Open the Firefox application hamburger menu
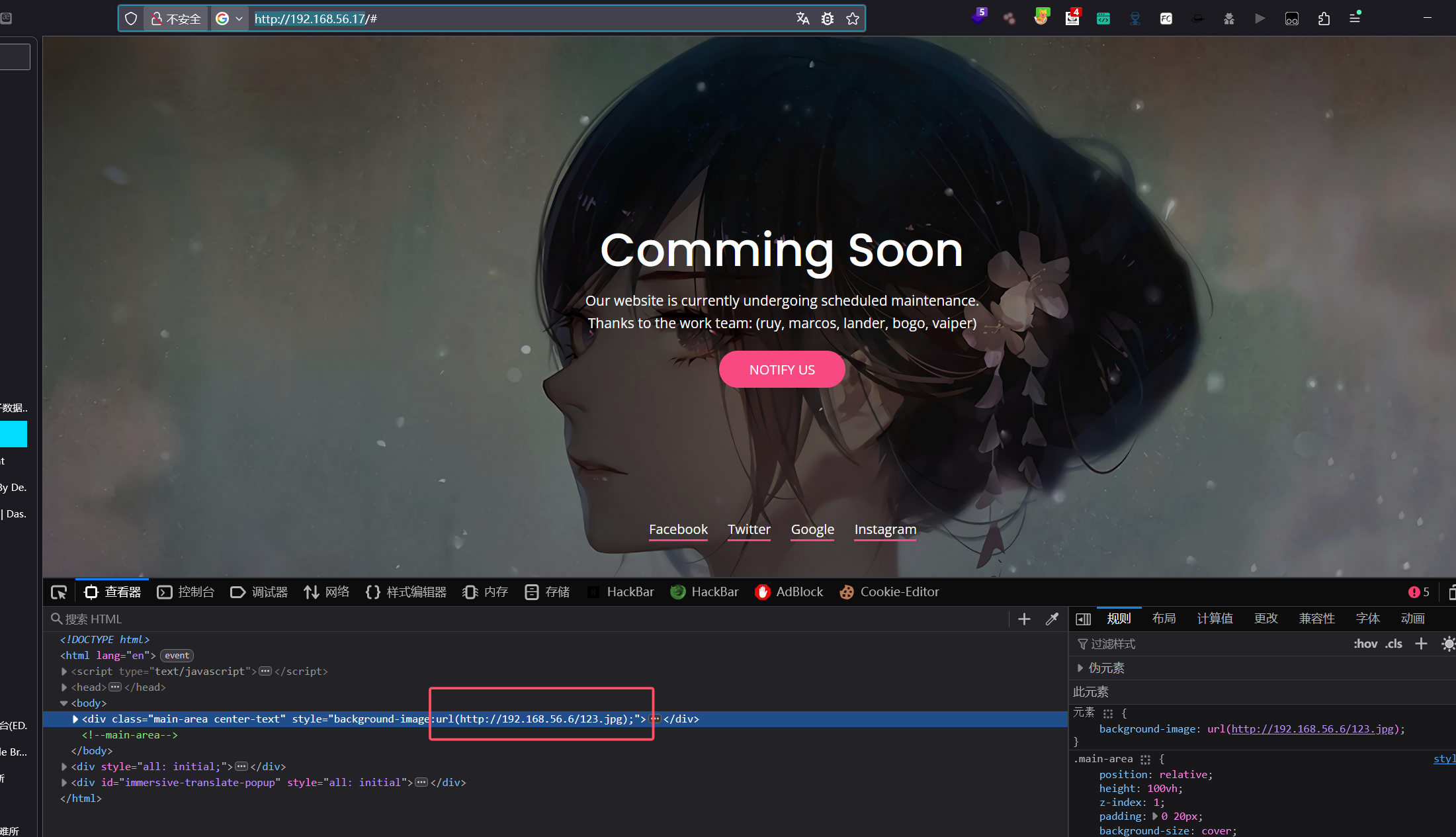1456x837 pixels. tap(1355, 19)
